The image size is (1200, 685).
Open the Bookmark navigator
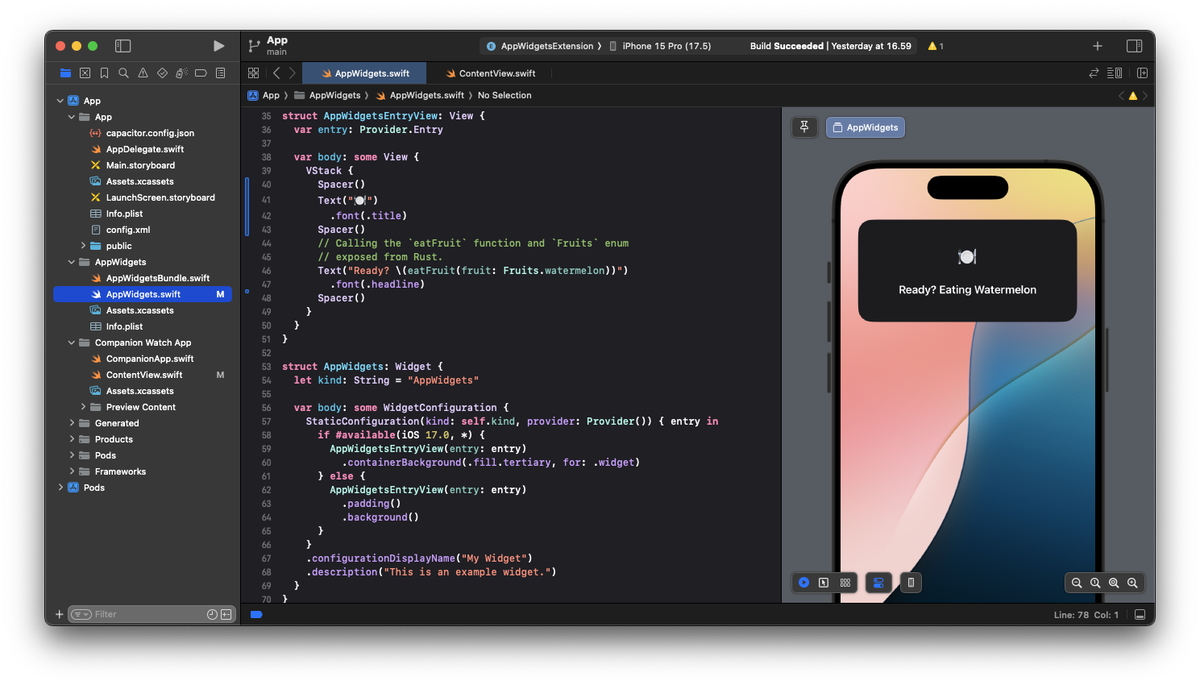tap(104, 73)
